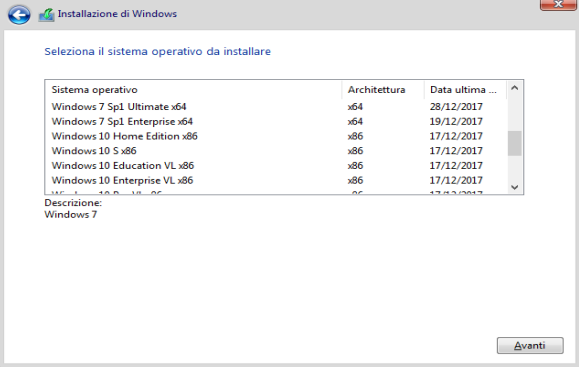
Task: Click x64 architecture of Windows 7 Enterprise
Action: point(355,121)
